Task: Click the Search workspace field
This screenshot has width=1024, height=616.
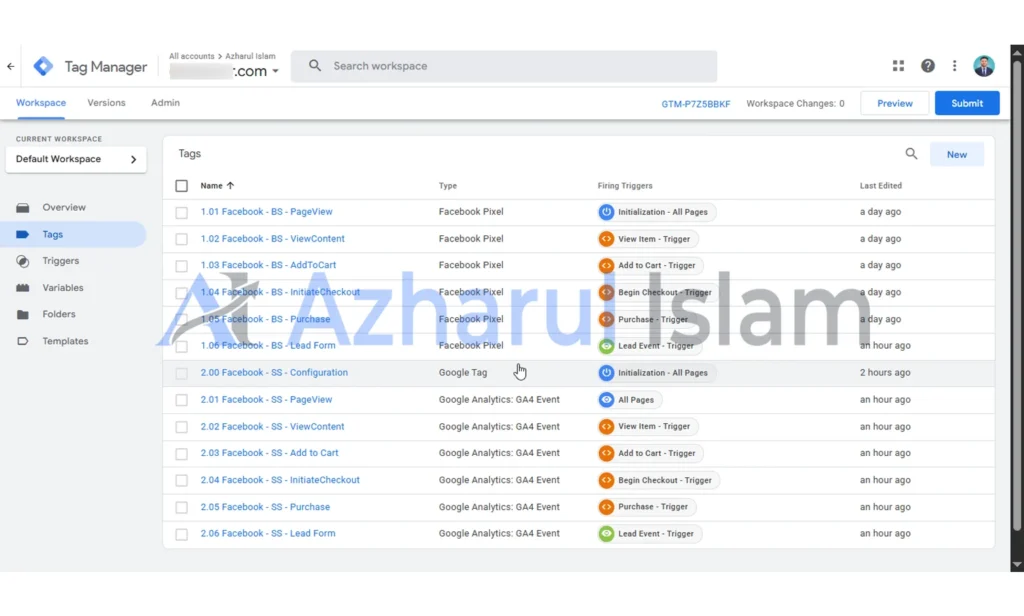Action: [x=504, y=66]
